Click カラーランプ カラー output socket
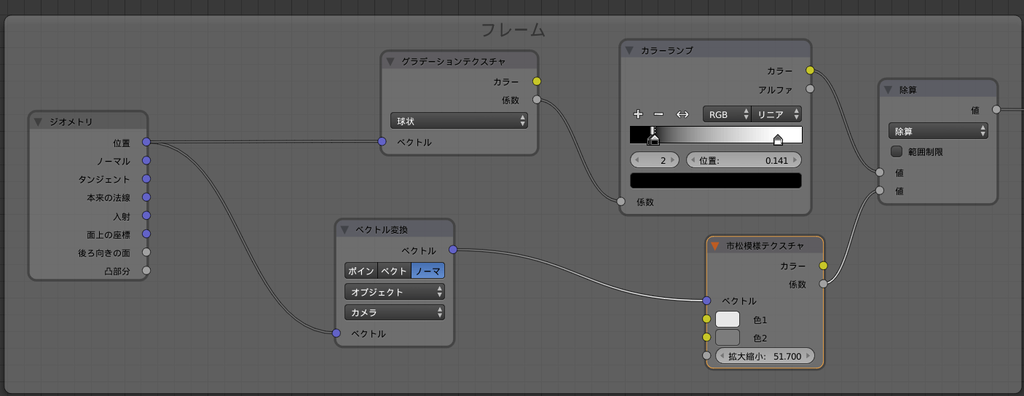 810,71
